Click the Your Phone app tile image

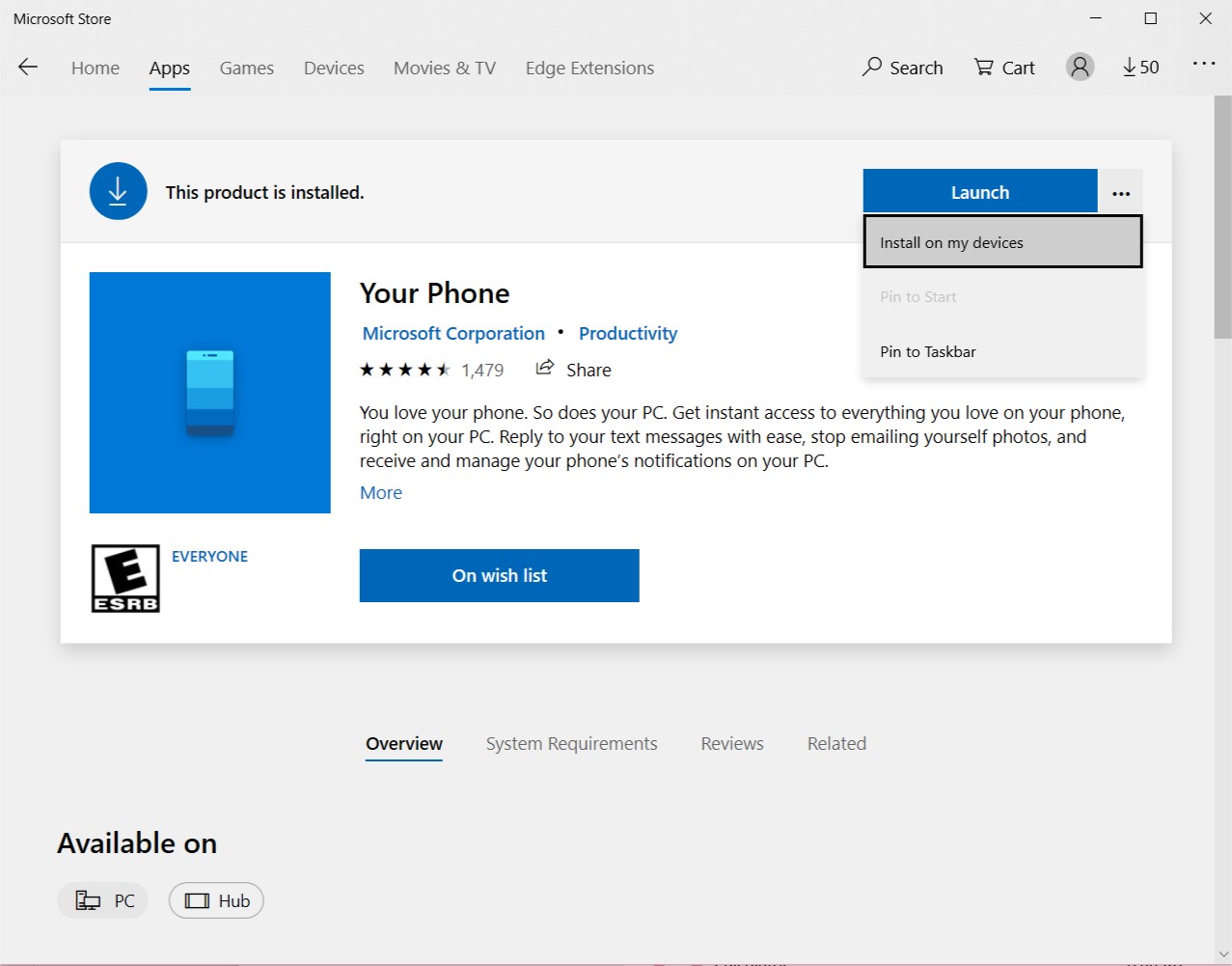[x=210, y=393]
